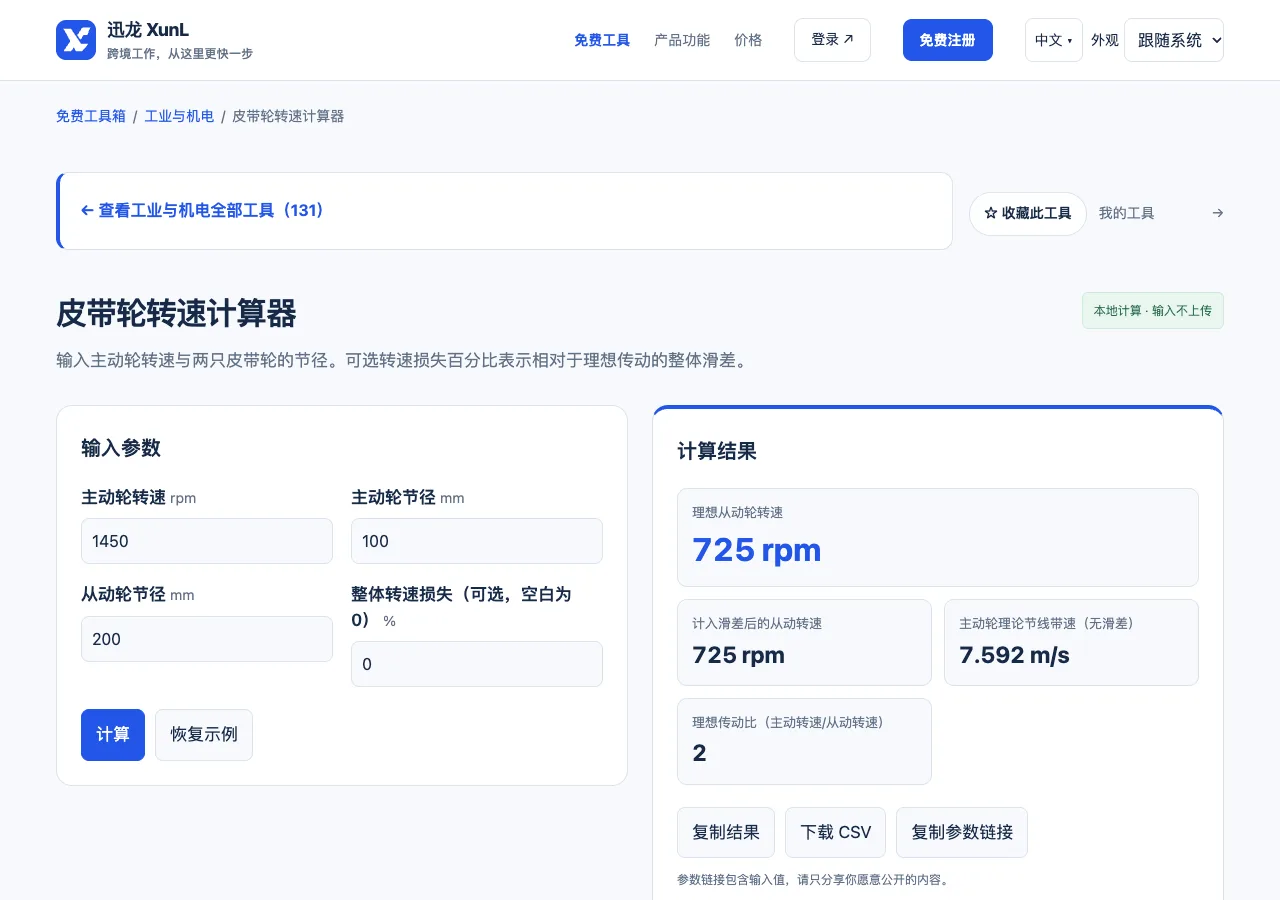Click the 7.592 m/s belt speed value

coord(1014,655)
